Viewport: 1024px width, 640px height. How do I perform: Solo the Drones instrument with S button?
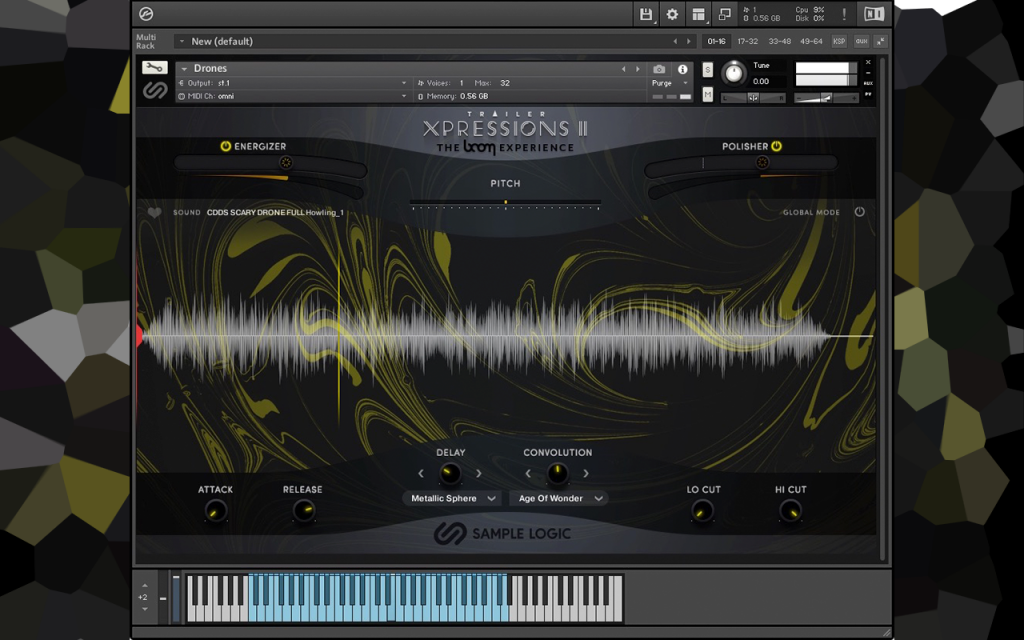[707, 70]
